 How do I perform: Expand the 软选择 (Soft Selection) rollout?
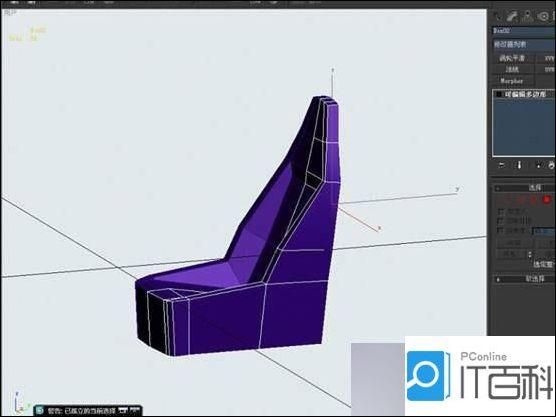[524, 279]
